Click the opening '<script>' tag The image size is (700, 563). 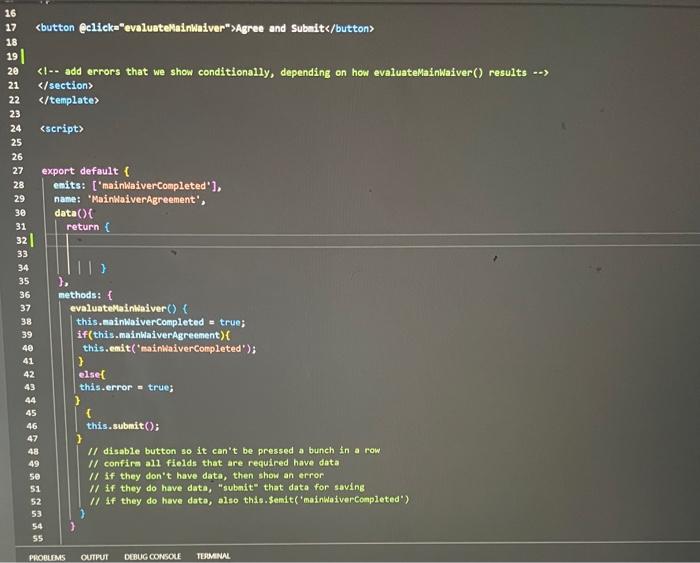(x=62, y=129)
